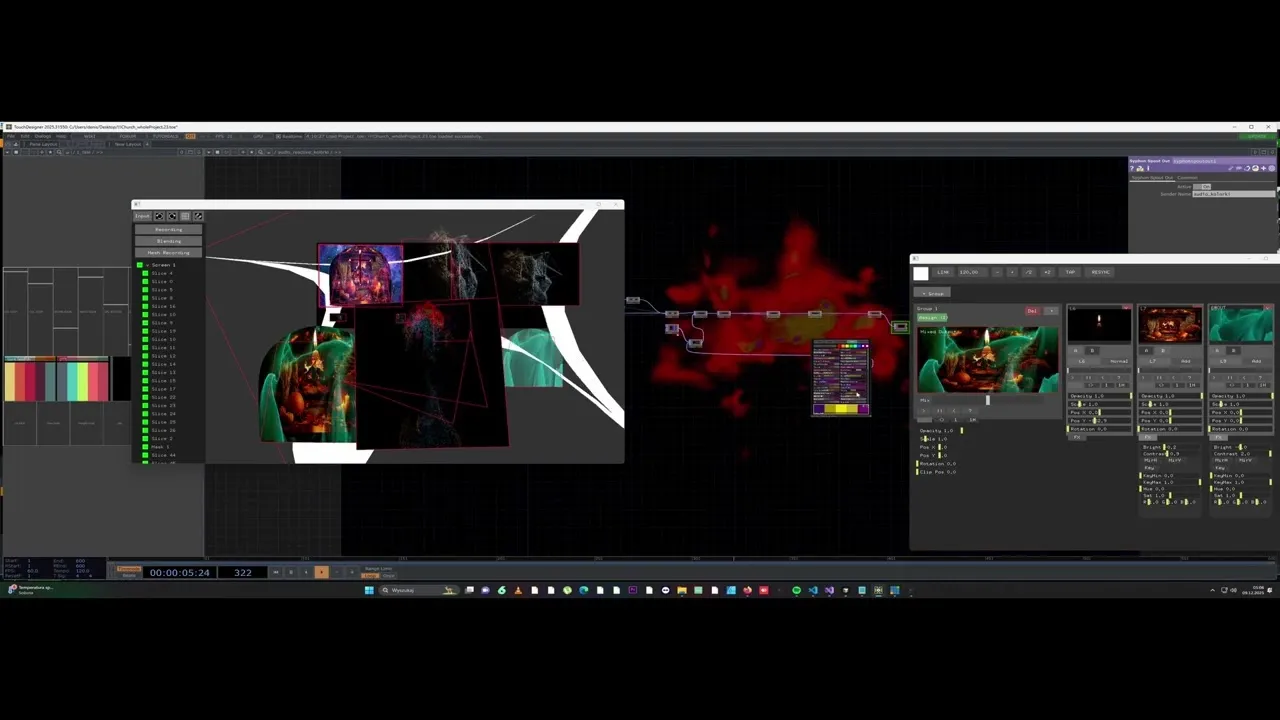Open the Add blend mode dropdown on L7
The width and height of the screenshot is (1280, 720).
click(x=1186, y=361)
